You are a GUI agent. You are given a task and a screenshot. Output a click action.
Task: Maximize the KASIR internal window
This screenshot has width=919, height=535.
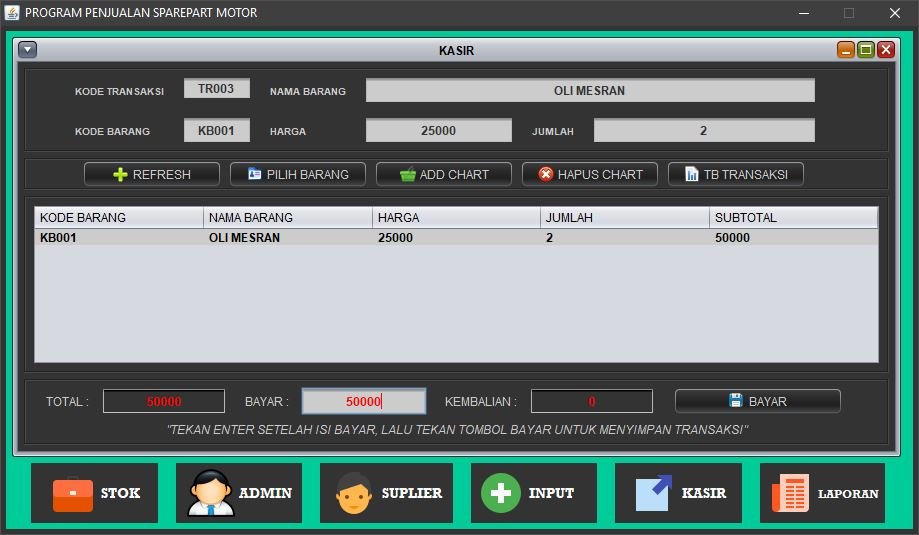[866, 50]
